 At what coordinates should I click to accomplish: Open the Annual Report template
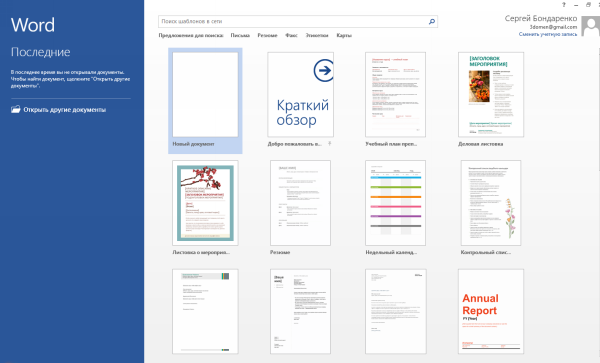pos(491,311)
